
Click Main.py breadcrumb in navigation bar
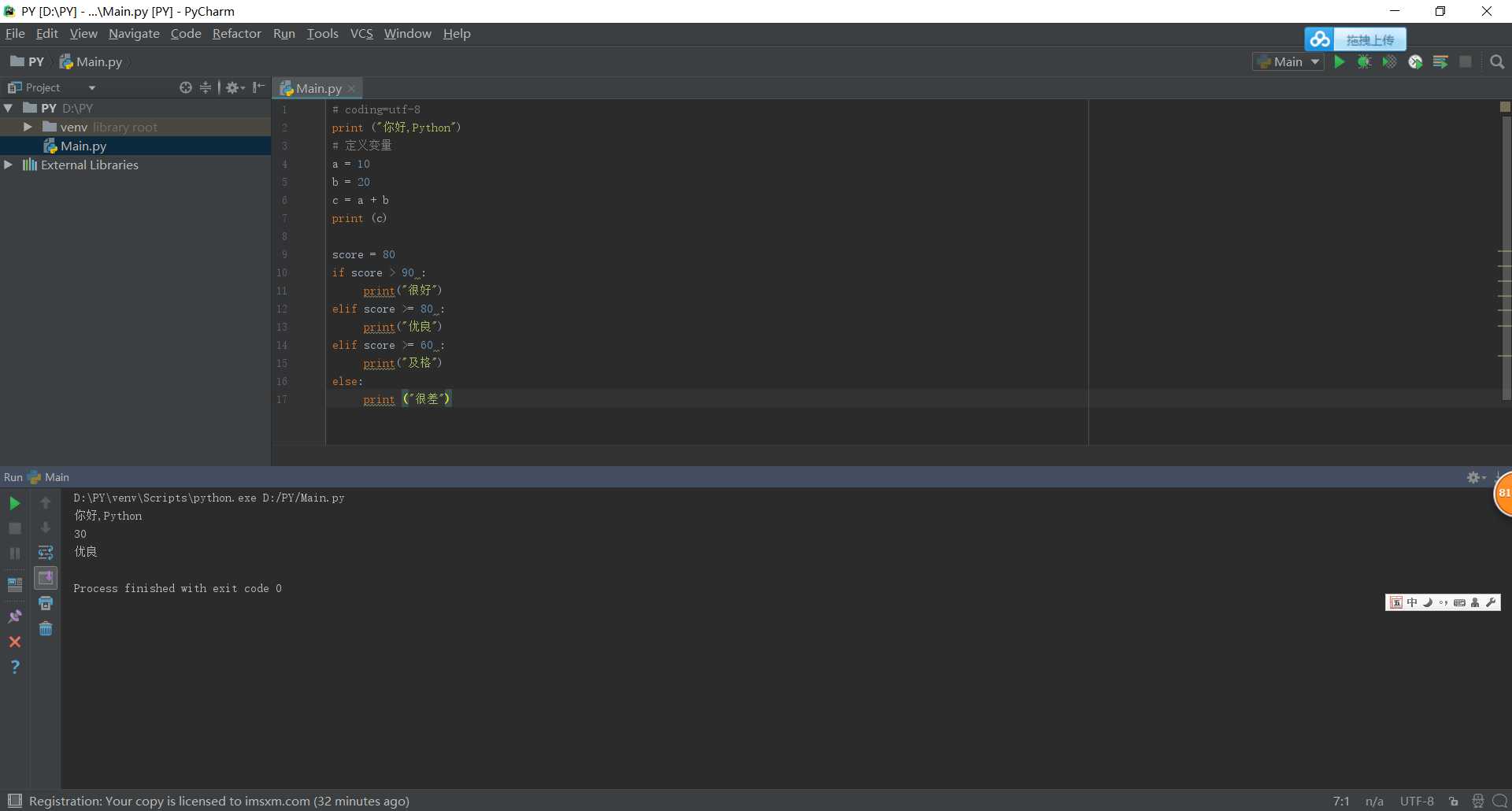point(91,61)
